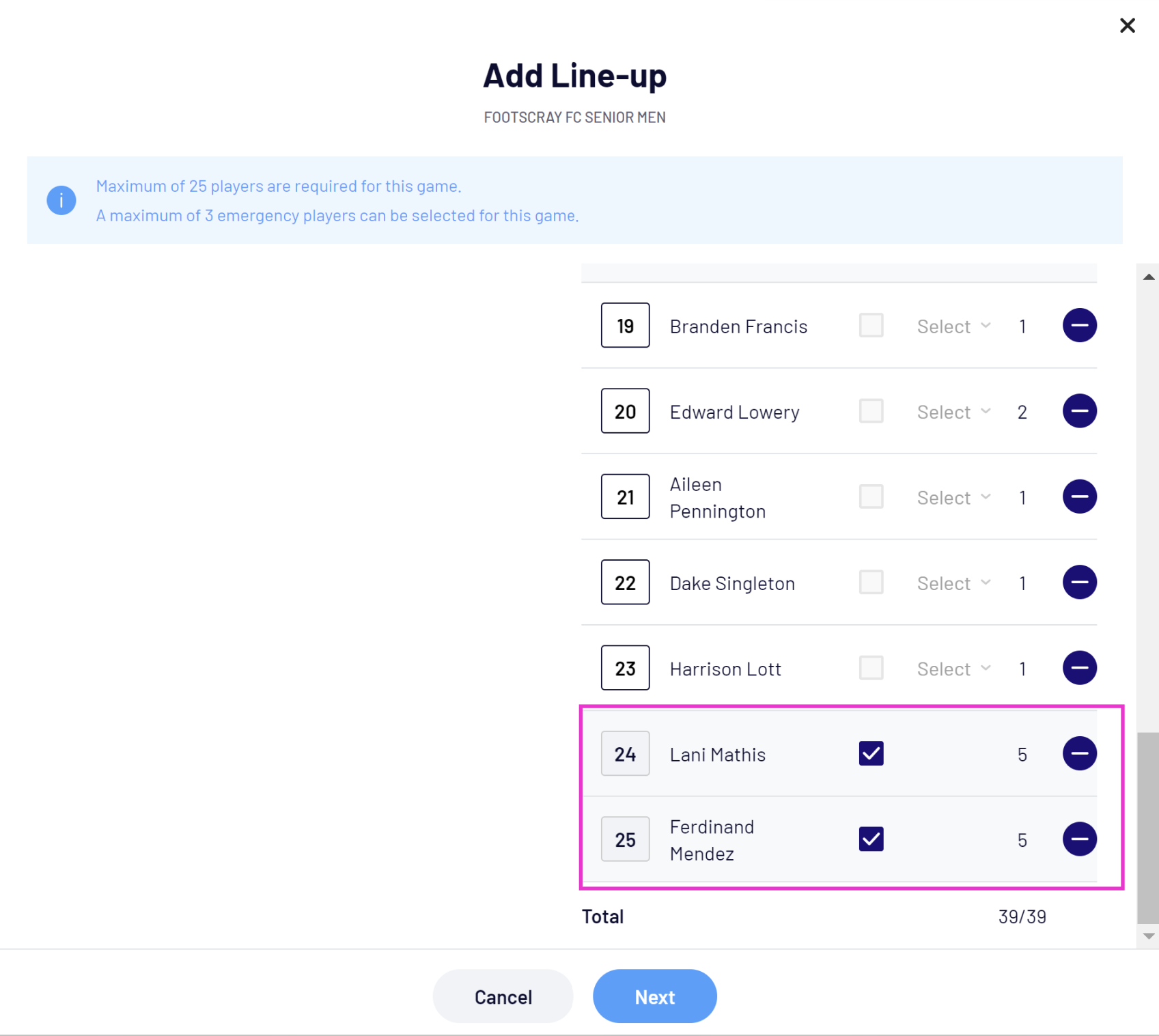
Task: Open Select dropdown for Edward Lowery
Action: [x=953, y=412]
